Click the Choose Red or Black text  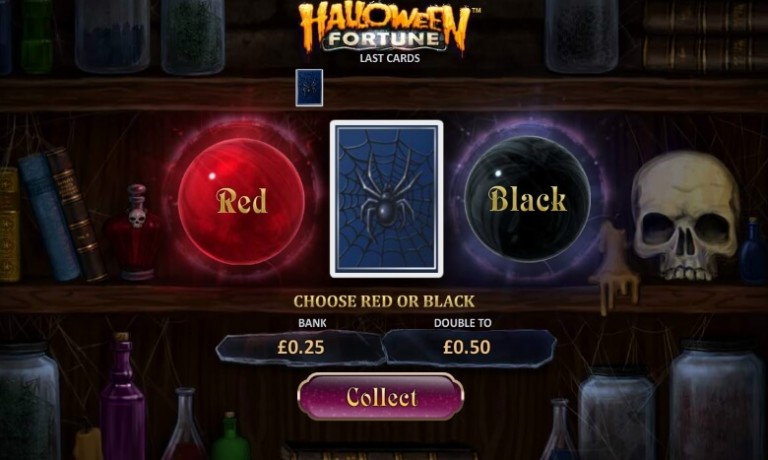(384, 301)
